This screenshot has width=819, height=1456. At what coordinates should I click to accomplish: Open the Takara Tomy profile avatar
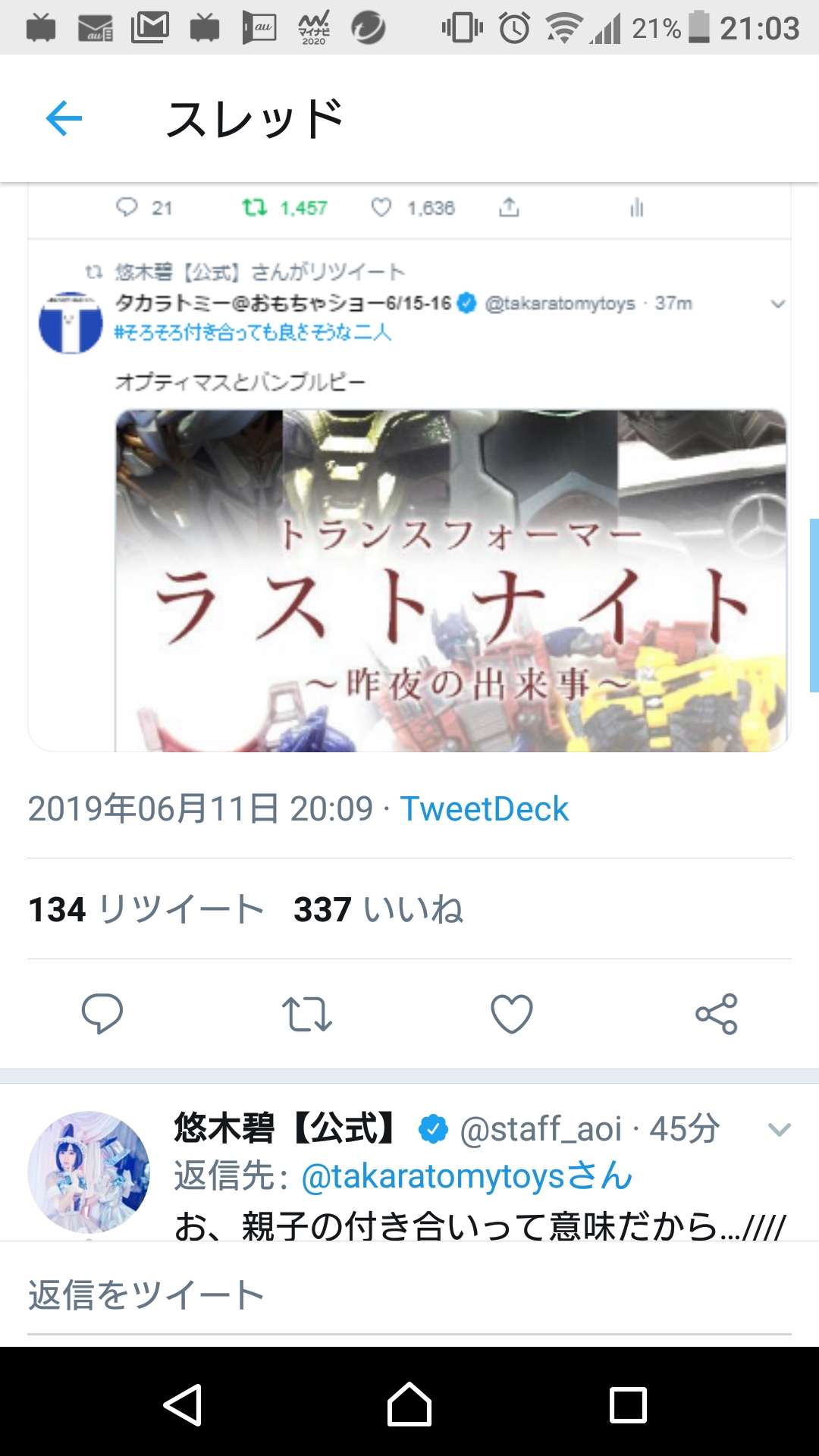[x=71, y=322]
